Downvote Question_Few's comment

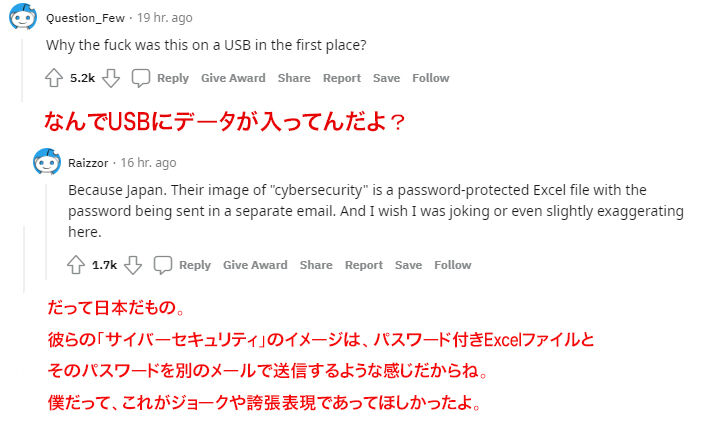(111, 78)
